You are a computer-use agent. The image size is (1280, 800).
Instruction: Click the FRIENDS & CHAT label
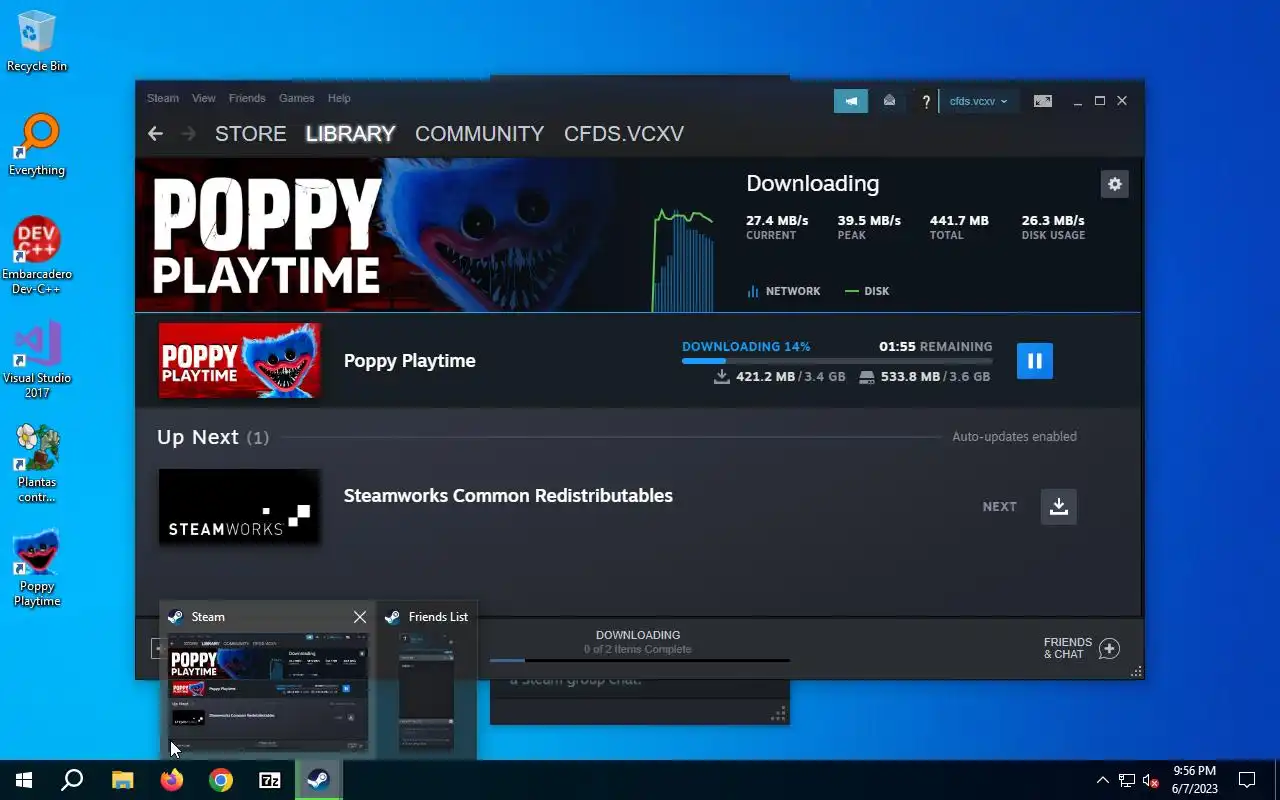click(x=1068, y=649)
